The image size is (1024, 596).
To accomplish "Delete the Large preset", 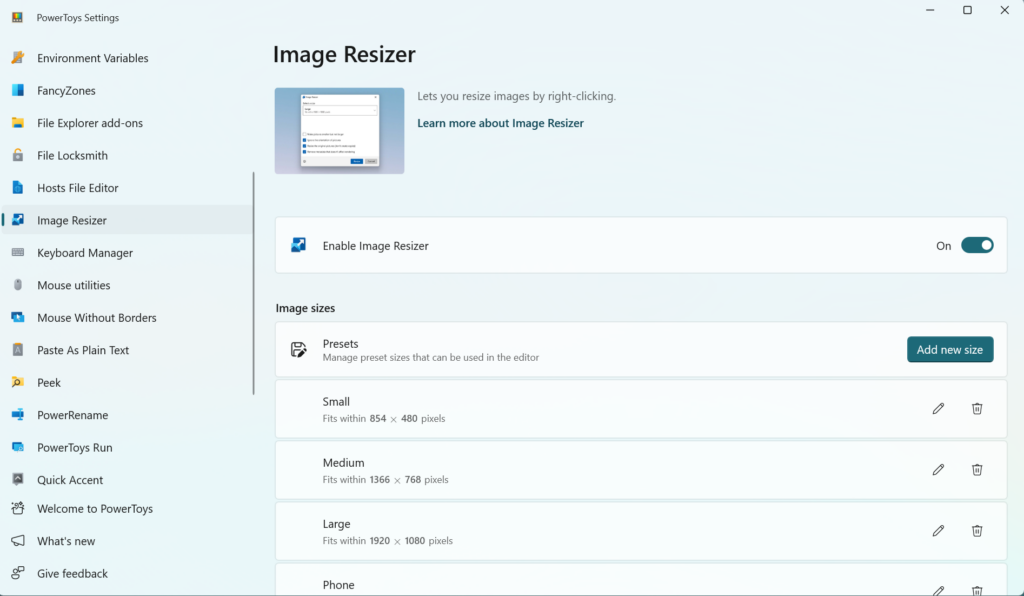I will pyautogui.click(x=977, y=530).
